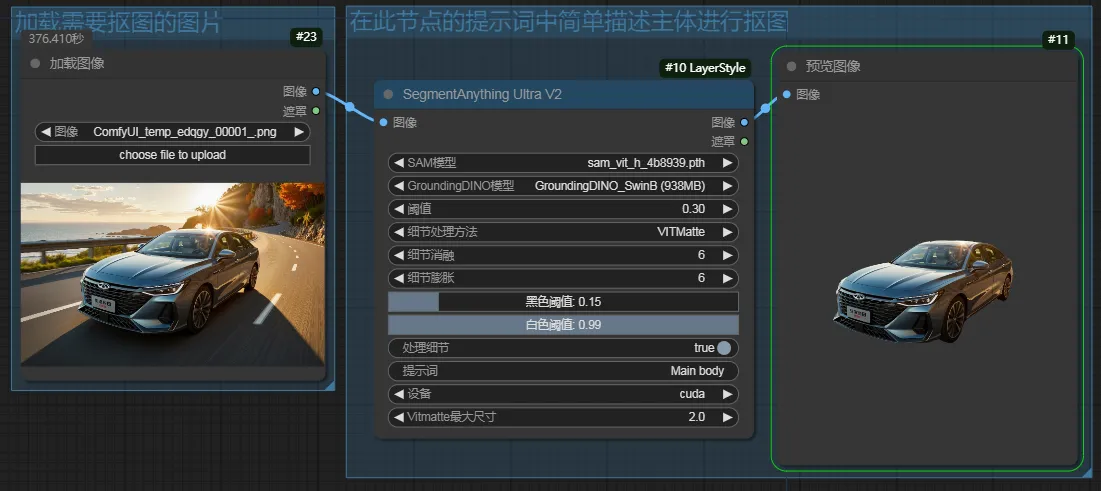Open the GroundingDINO模型 selection field
Viewport: 1101px width, 491px height.
(563, 186)
